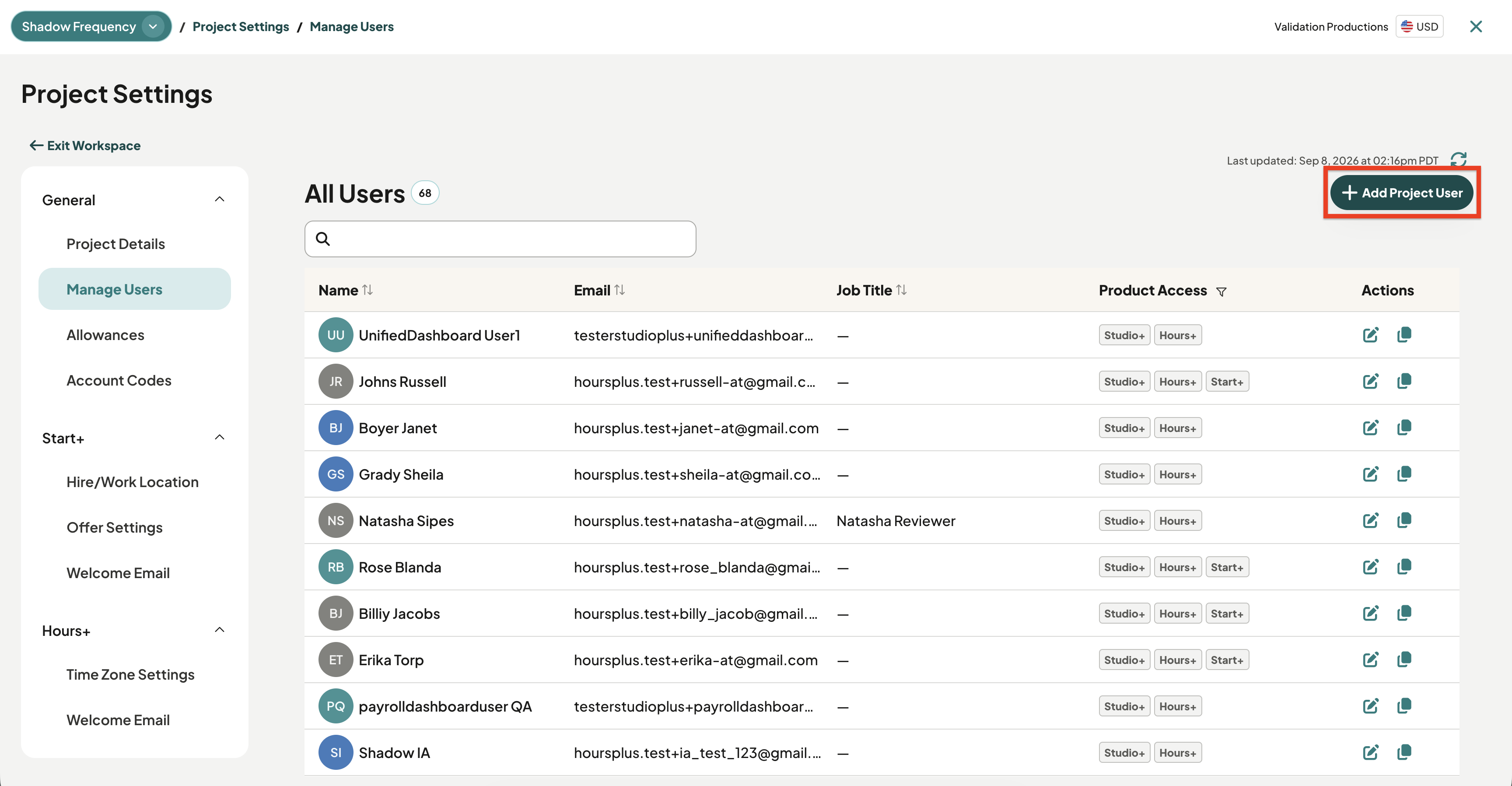This screenshot has height=786, width=1512.
Task: Click the Add Project User button
Action: [x=1402, y=193]
